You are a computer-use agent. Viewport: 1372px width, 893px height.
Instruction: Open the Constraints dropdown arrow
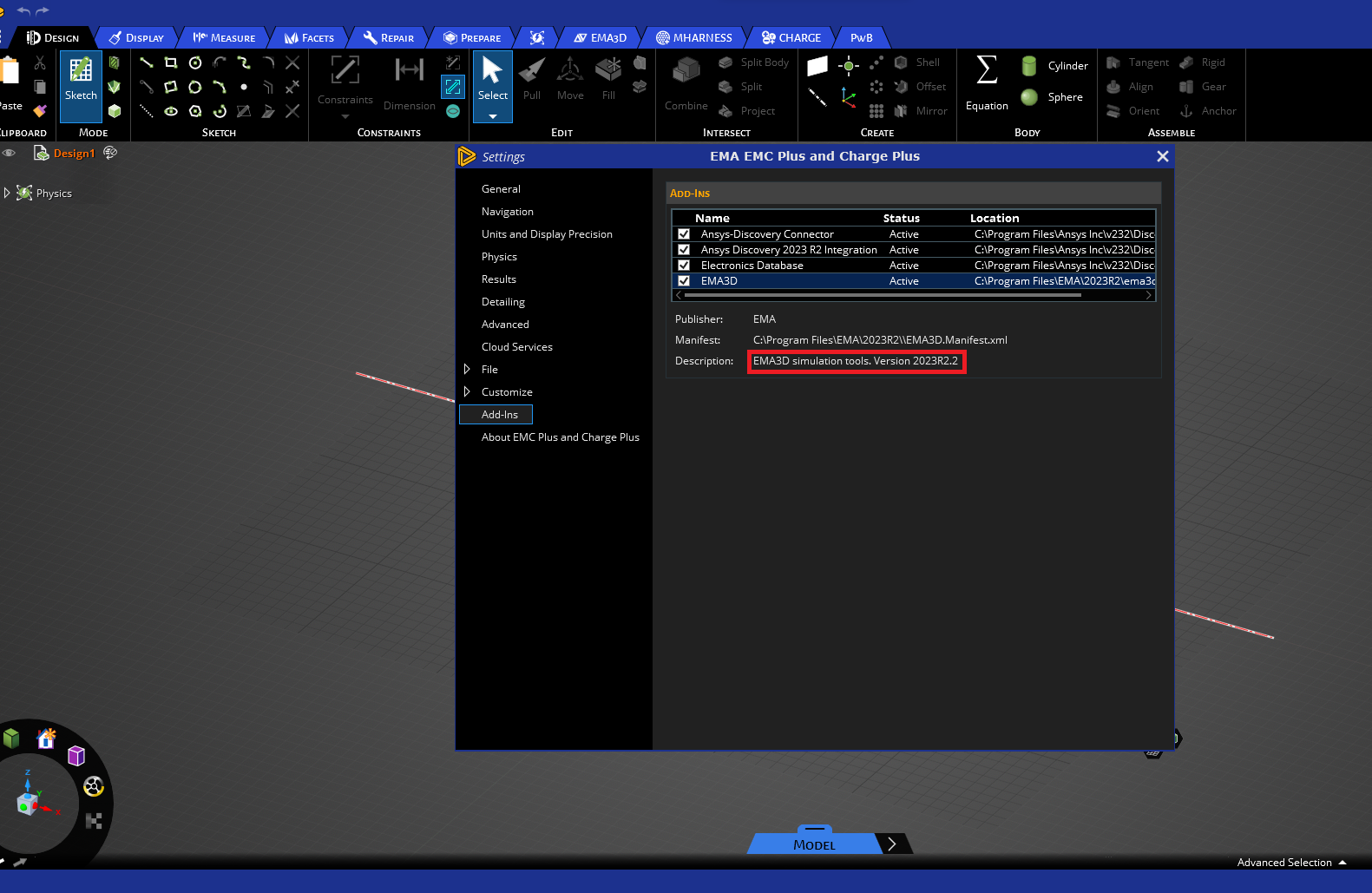(x=345, y=116)
